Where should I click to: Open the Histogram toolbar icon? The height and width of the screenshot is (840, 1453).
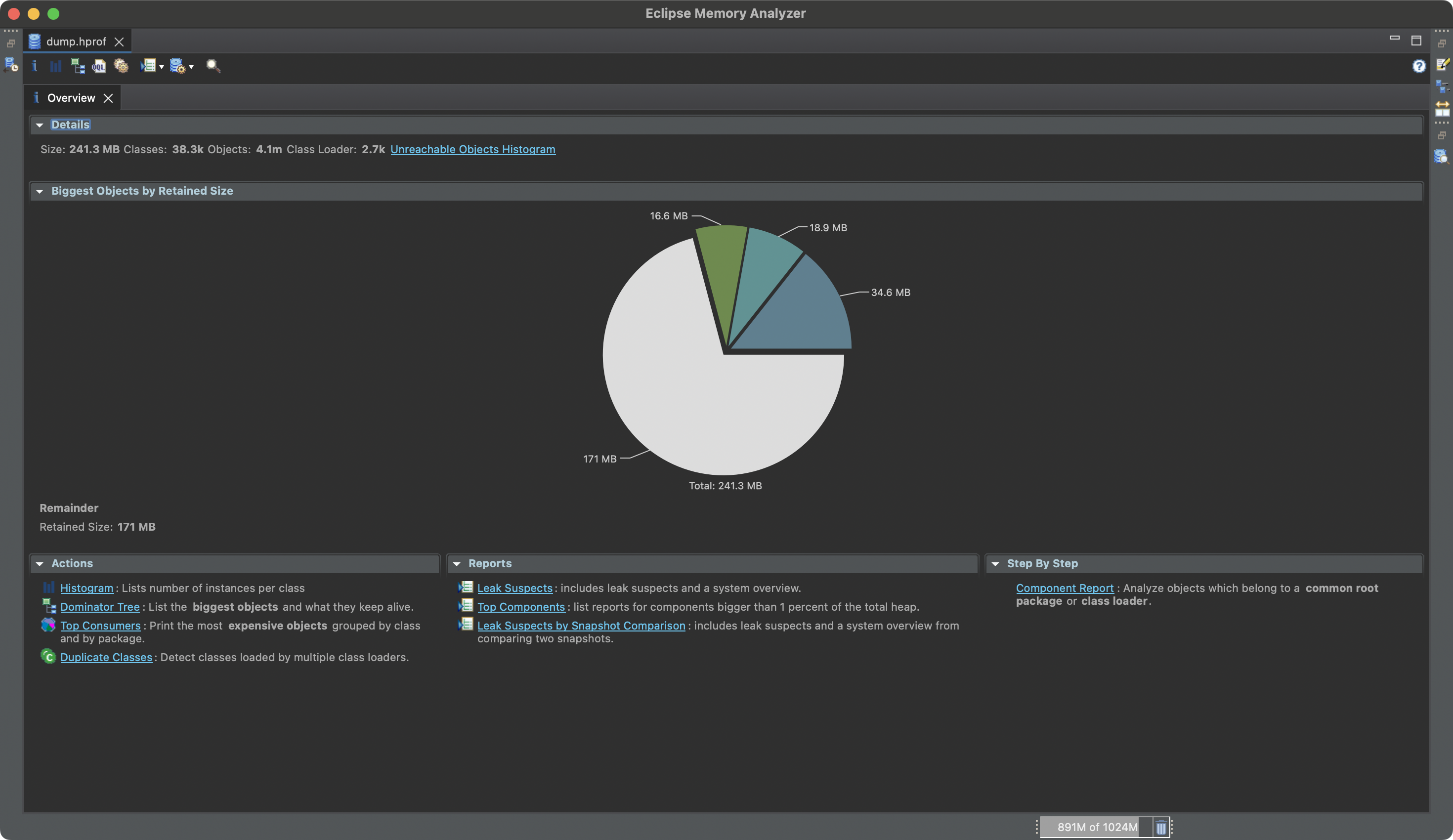55,66
